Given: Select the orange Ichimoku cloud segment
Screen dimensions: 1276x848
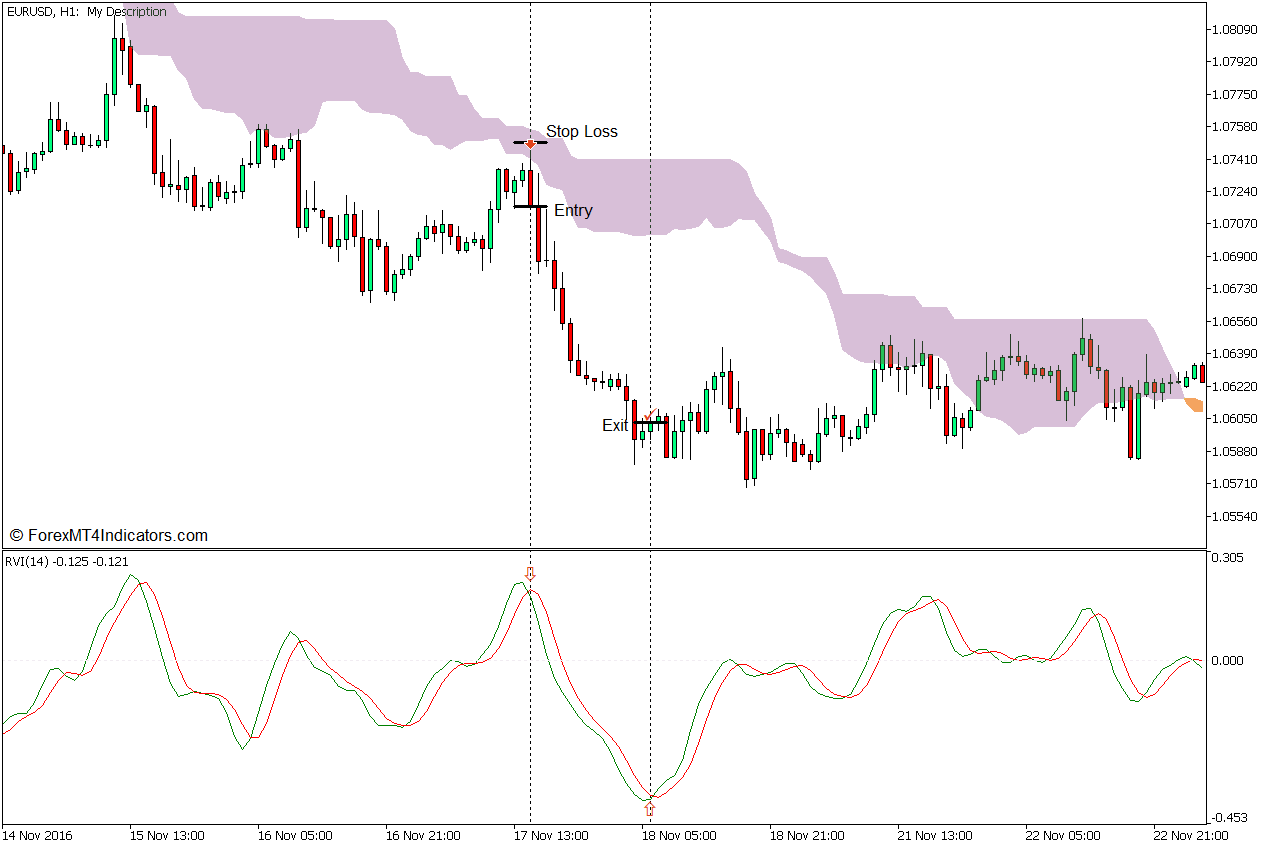Looking at the screenshot, I should (1194, 404).
